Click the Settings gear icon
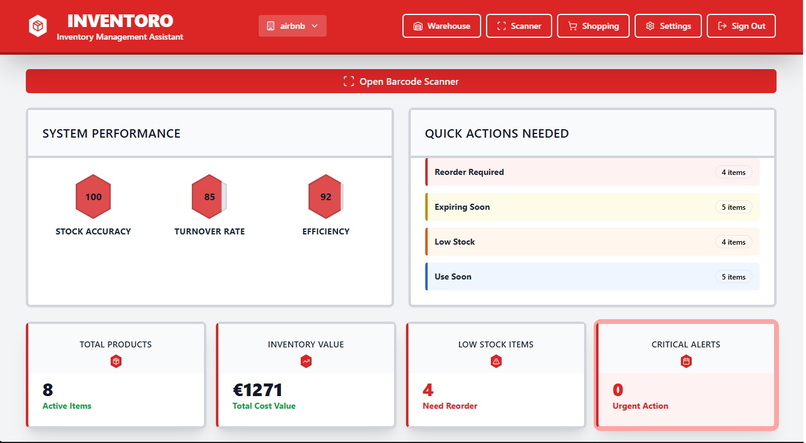The image size is (806, 443). pos(650,26)
